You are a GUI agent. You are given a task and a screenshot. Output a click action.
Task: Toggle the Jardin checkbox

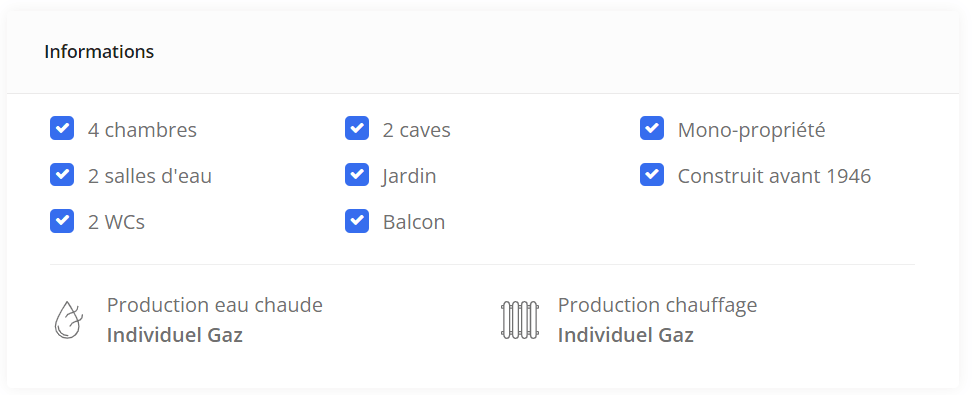coord(357,175)
